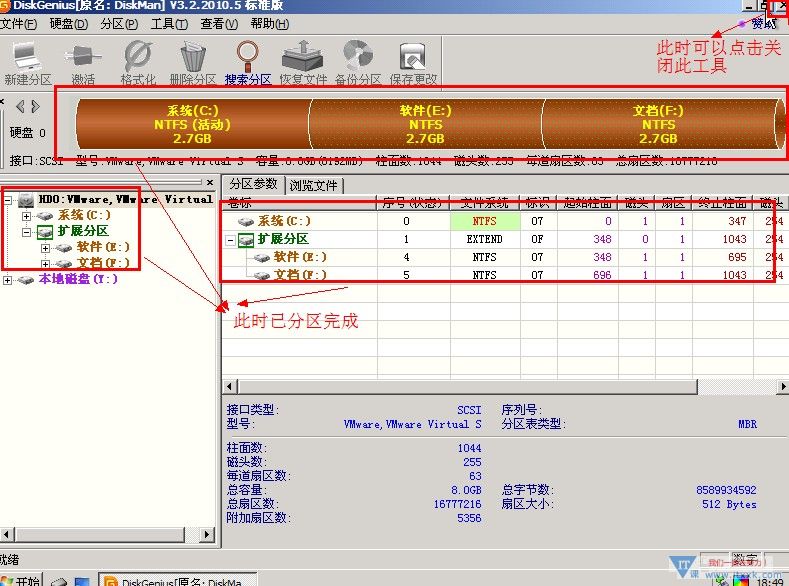Select the HD0 VMware disk icon in tree

pyautogui.click(x=26, y=200)
